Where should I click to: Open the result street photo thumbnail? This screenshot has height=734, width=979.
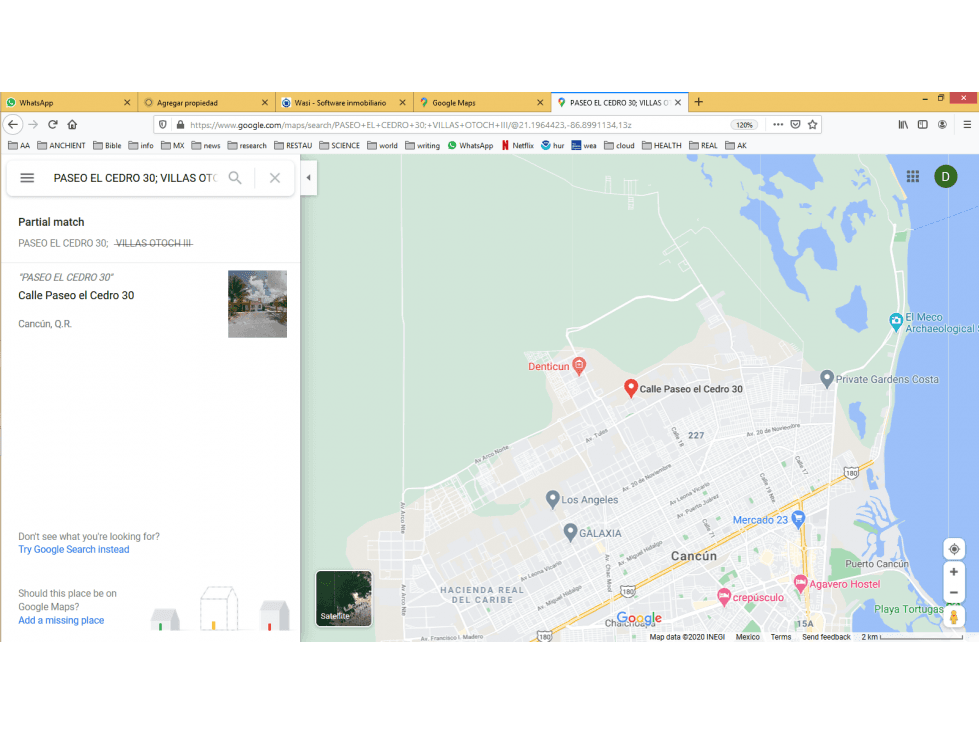257,304
